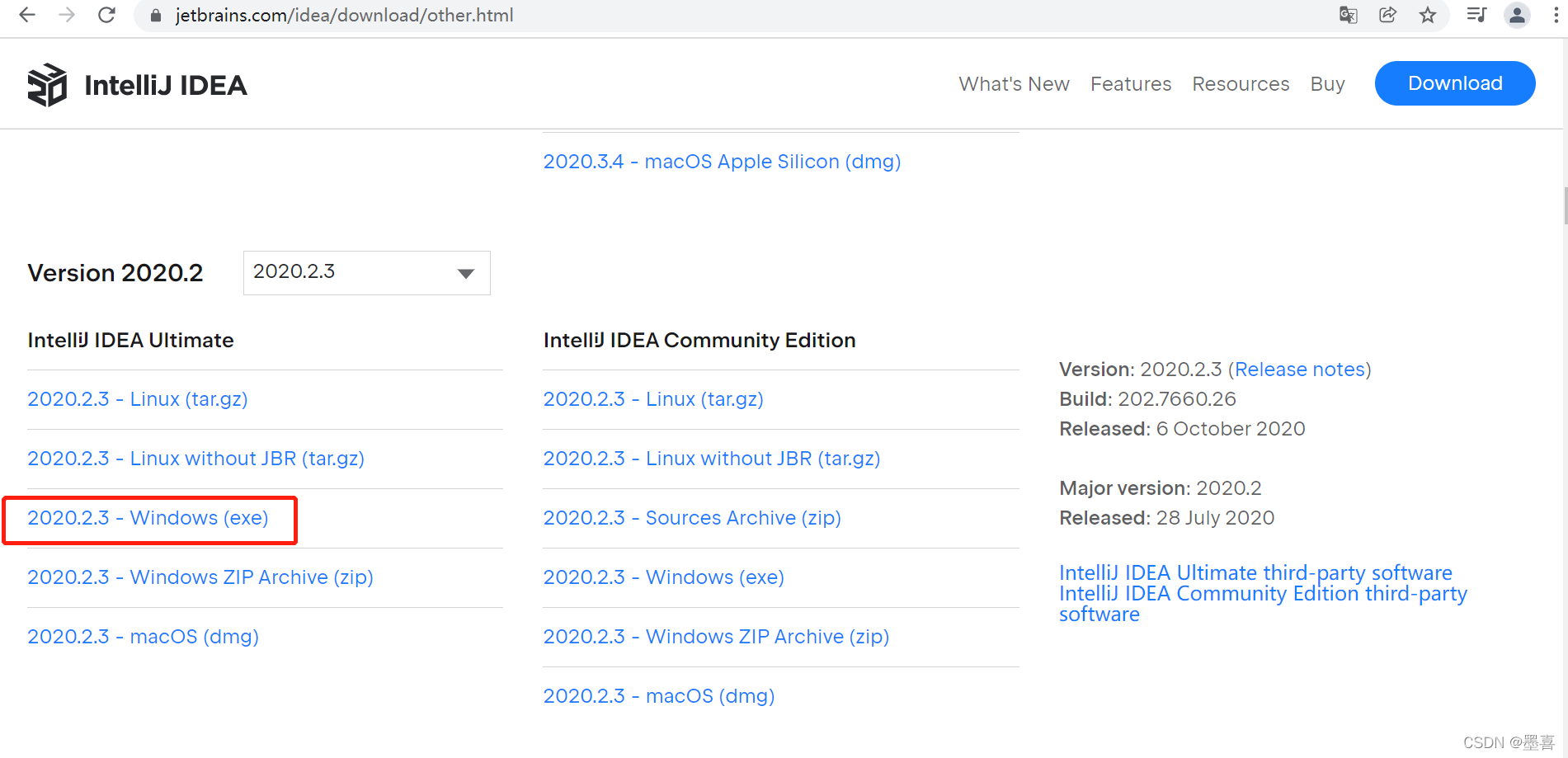The height and width of the screenshot is (758, 1568).
Task: Download Ultimate 2020.2.3 Windows ZIP Archive
Action: coord(200,577)
